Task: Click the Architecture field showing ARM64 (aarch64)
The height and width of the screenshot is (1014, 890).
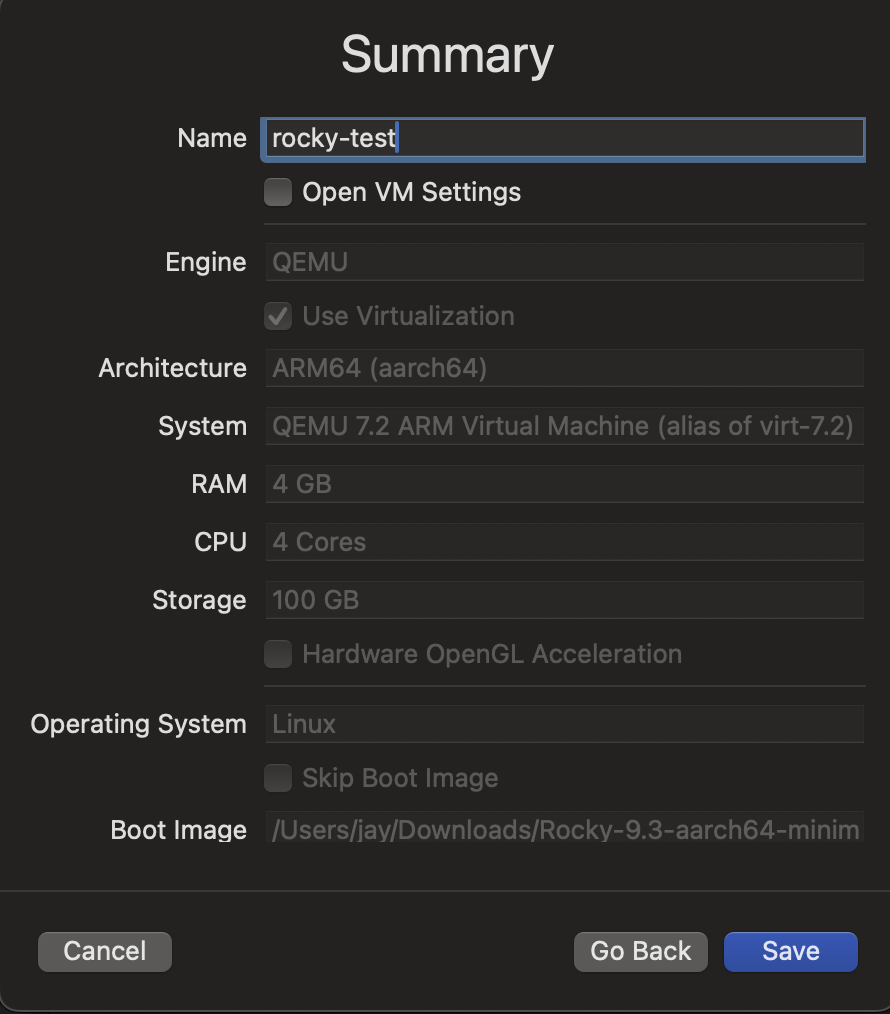Action: 563,369
